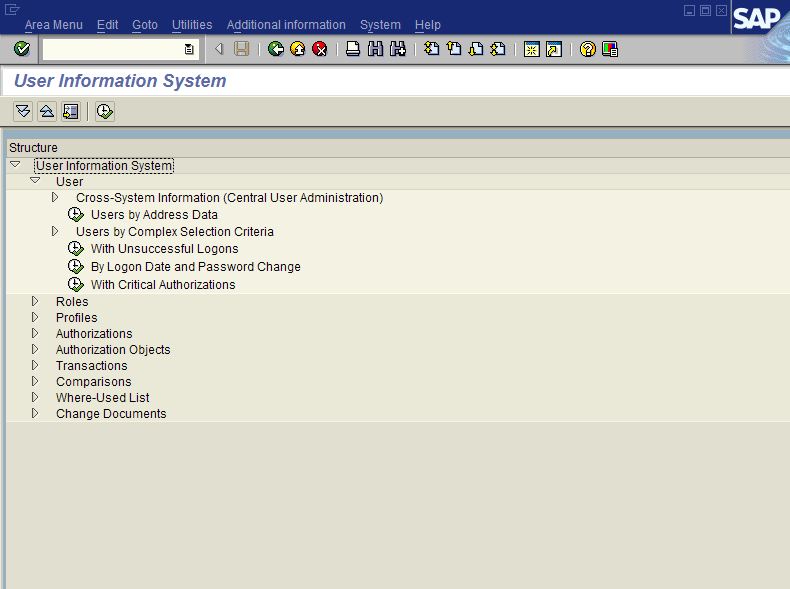Image resolution: width=790 pixels, height=589 pixels.
Task: Click the 'Structure' column header
Action: point(33,148)
